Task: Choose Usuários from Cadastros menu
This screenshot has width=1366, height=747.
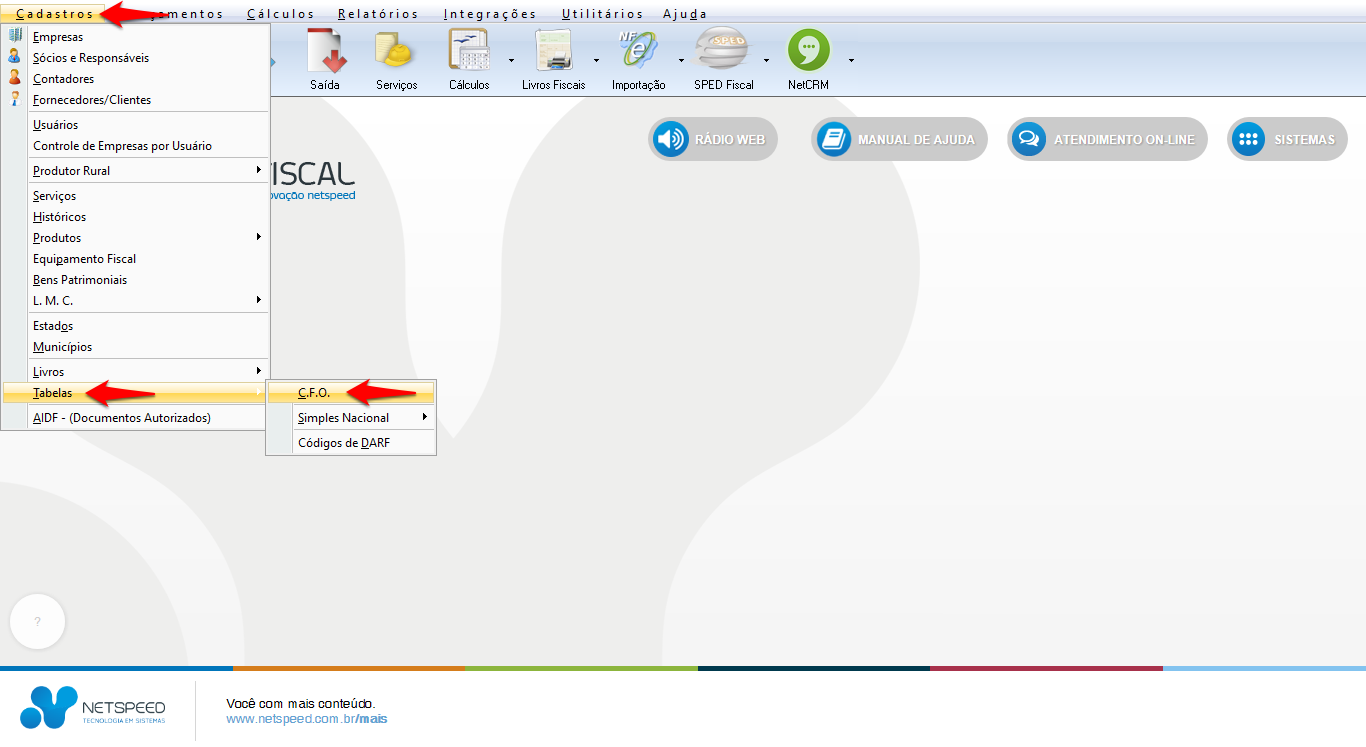Action: tap(136, 124)
